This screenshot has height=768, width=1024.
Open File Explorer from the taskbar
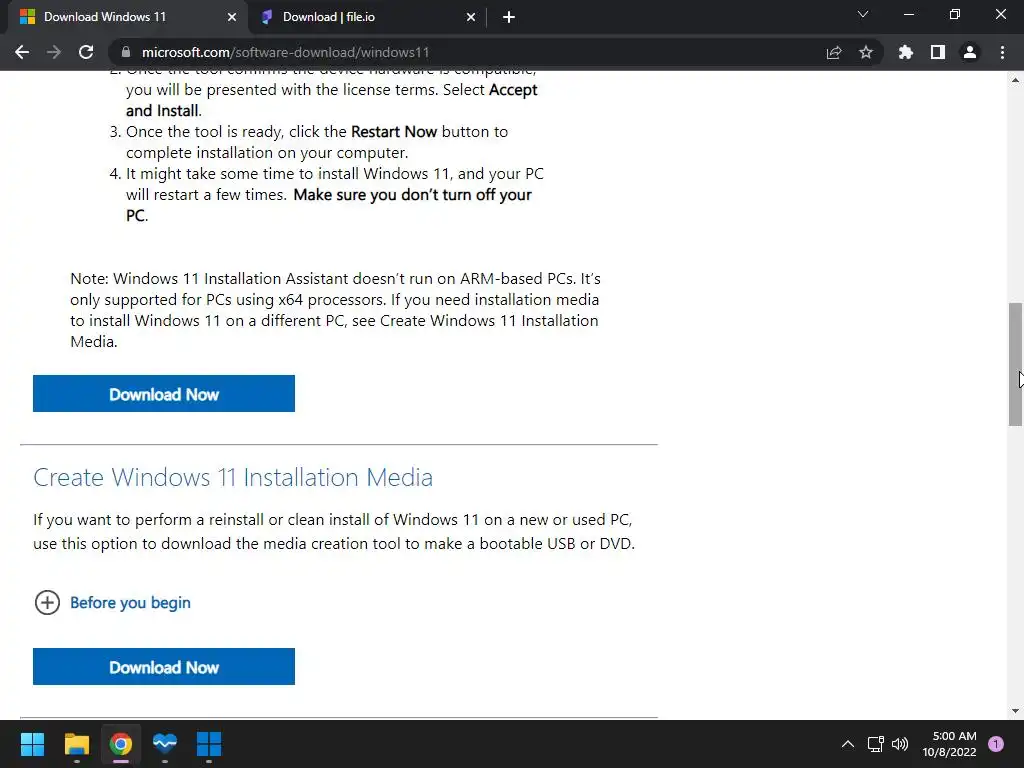[76, 744]
